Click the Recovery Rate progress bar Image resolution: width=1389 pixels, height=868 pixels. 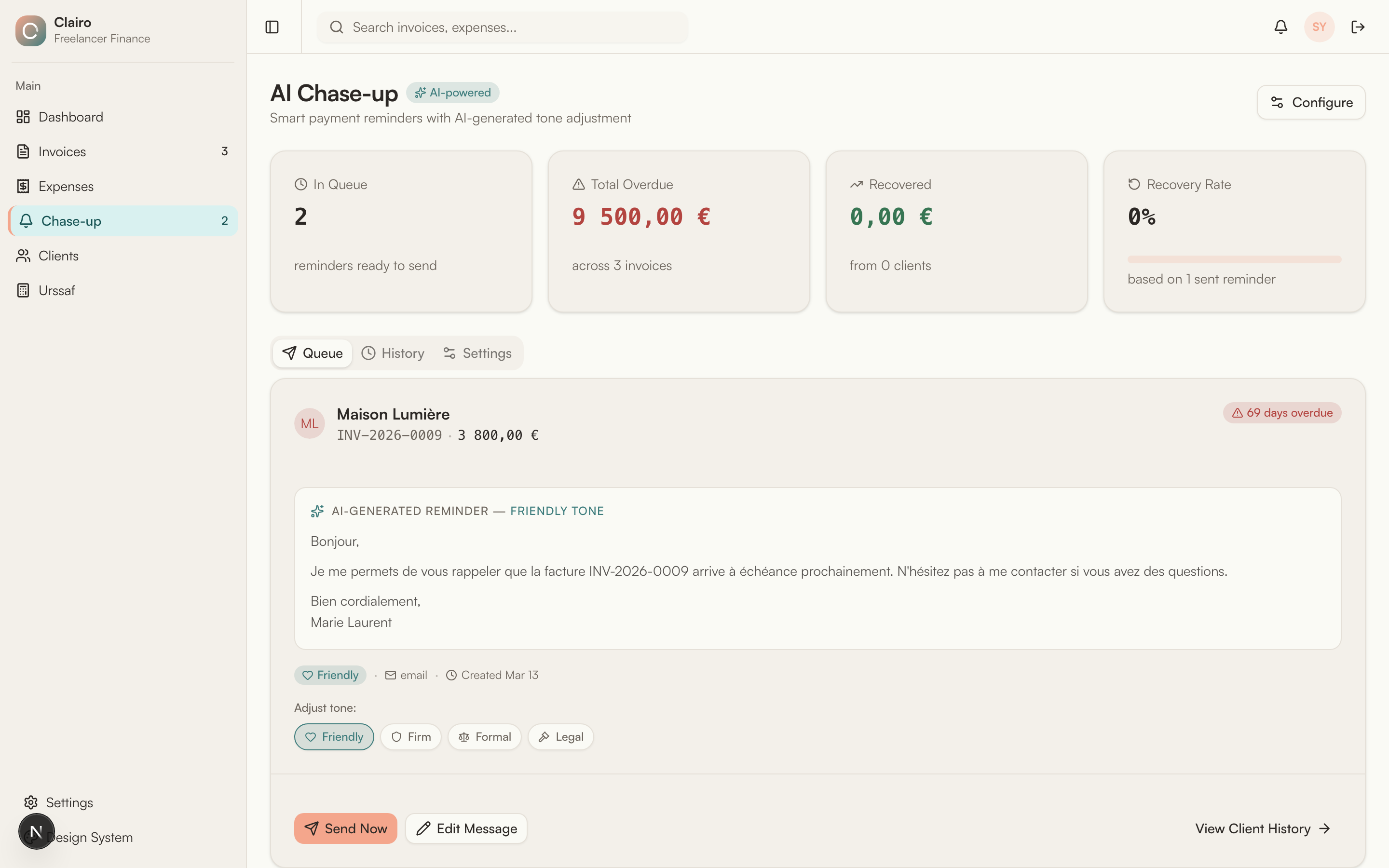point(1234,259)
